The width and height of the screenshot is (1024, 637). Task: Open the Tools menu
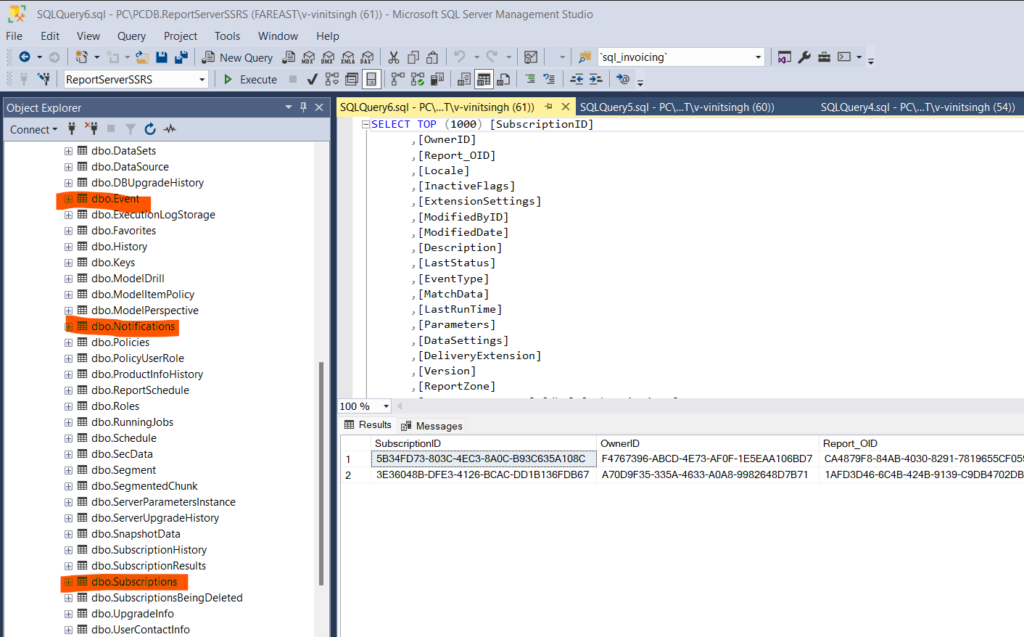coord(227,36)
